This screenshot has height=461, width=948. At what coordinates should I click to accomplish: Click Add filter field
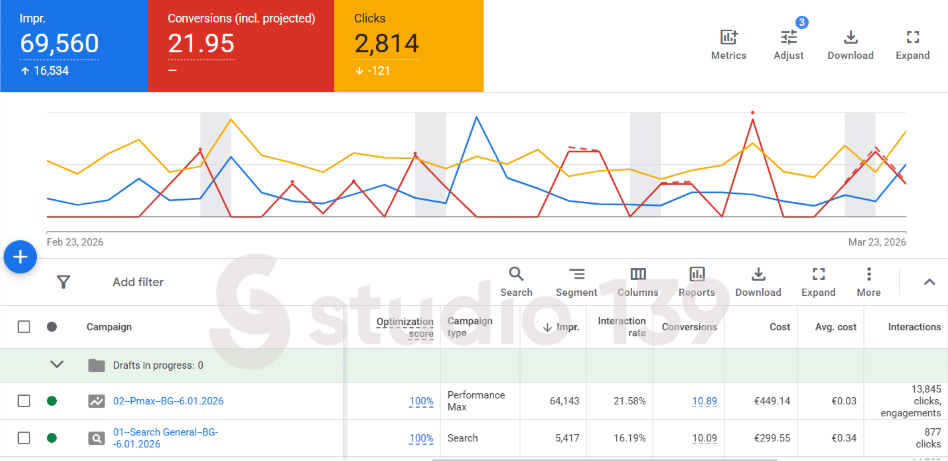[x=138, y=282]
